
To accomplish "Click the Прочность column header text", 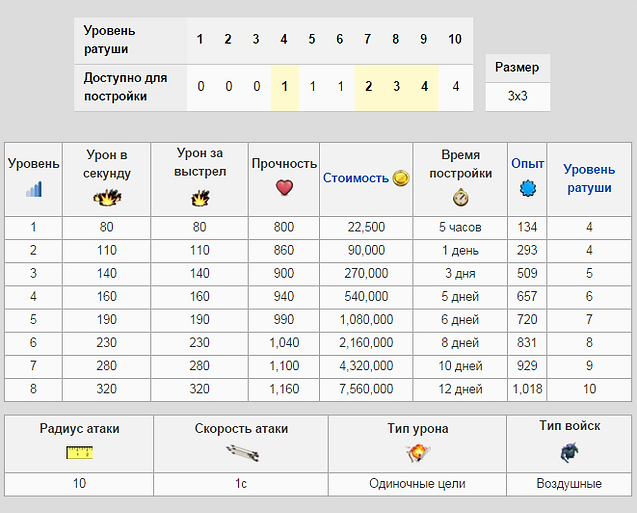I will (284, 163).
